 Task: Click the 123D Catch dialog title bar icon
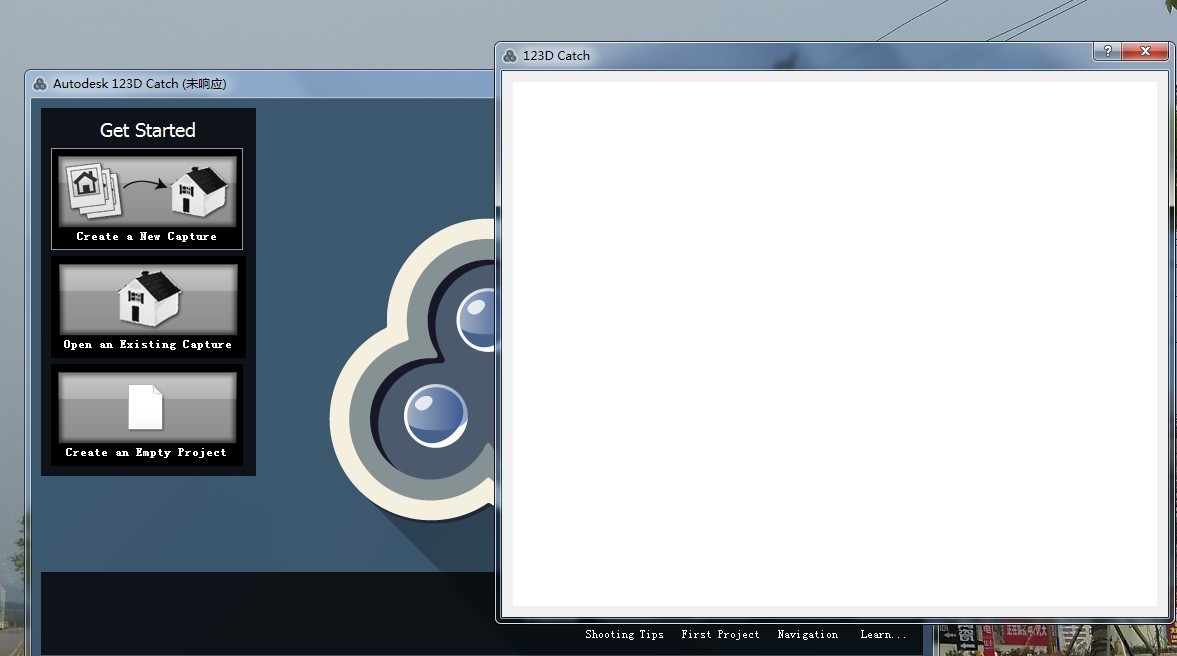(x=510, y=56)
